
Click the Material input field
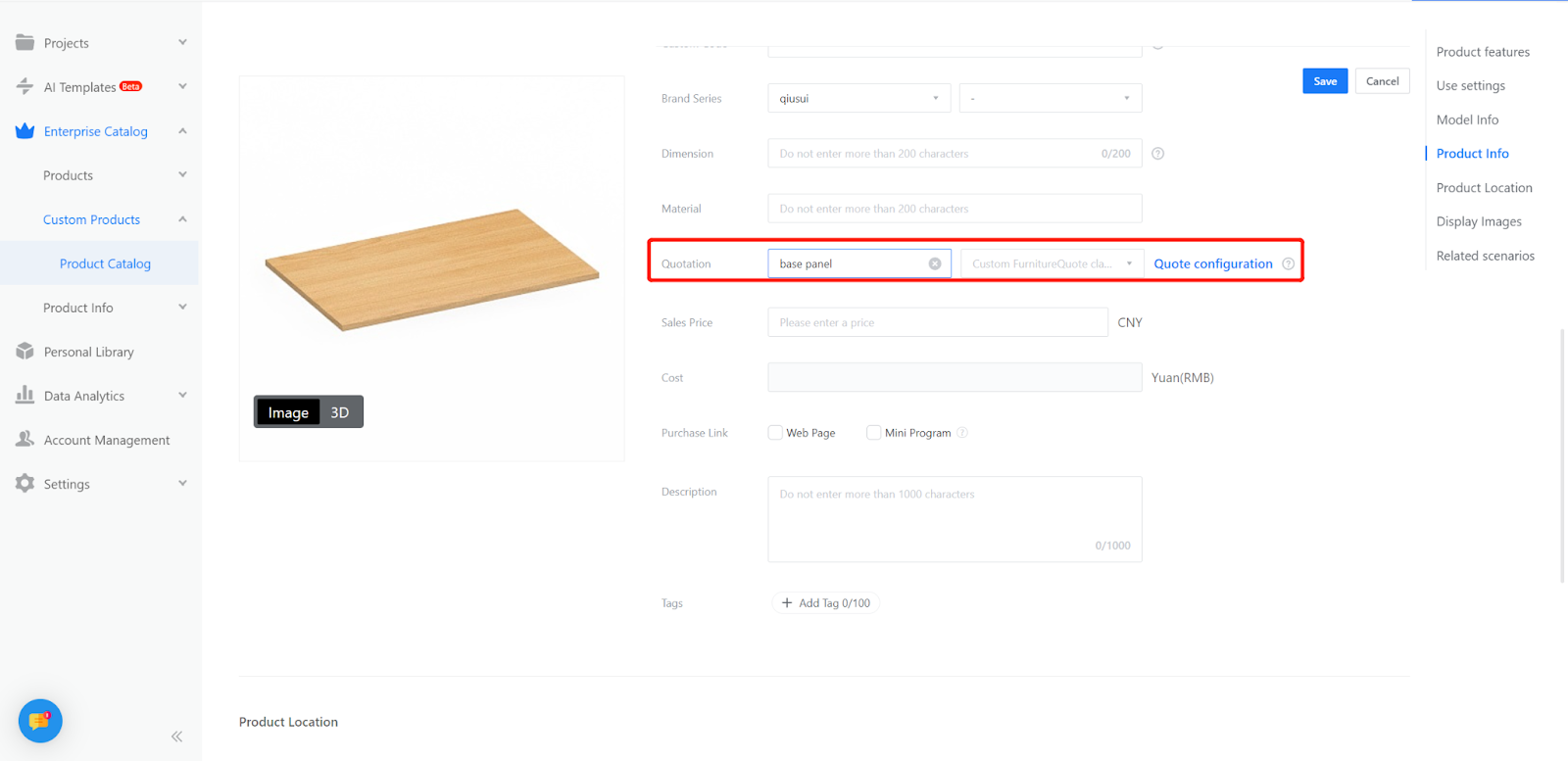pyautogui.click(x=955, y=209)
